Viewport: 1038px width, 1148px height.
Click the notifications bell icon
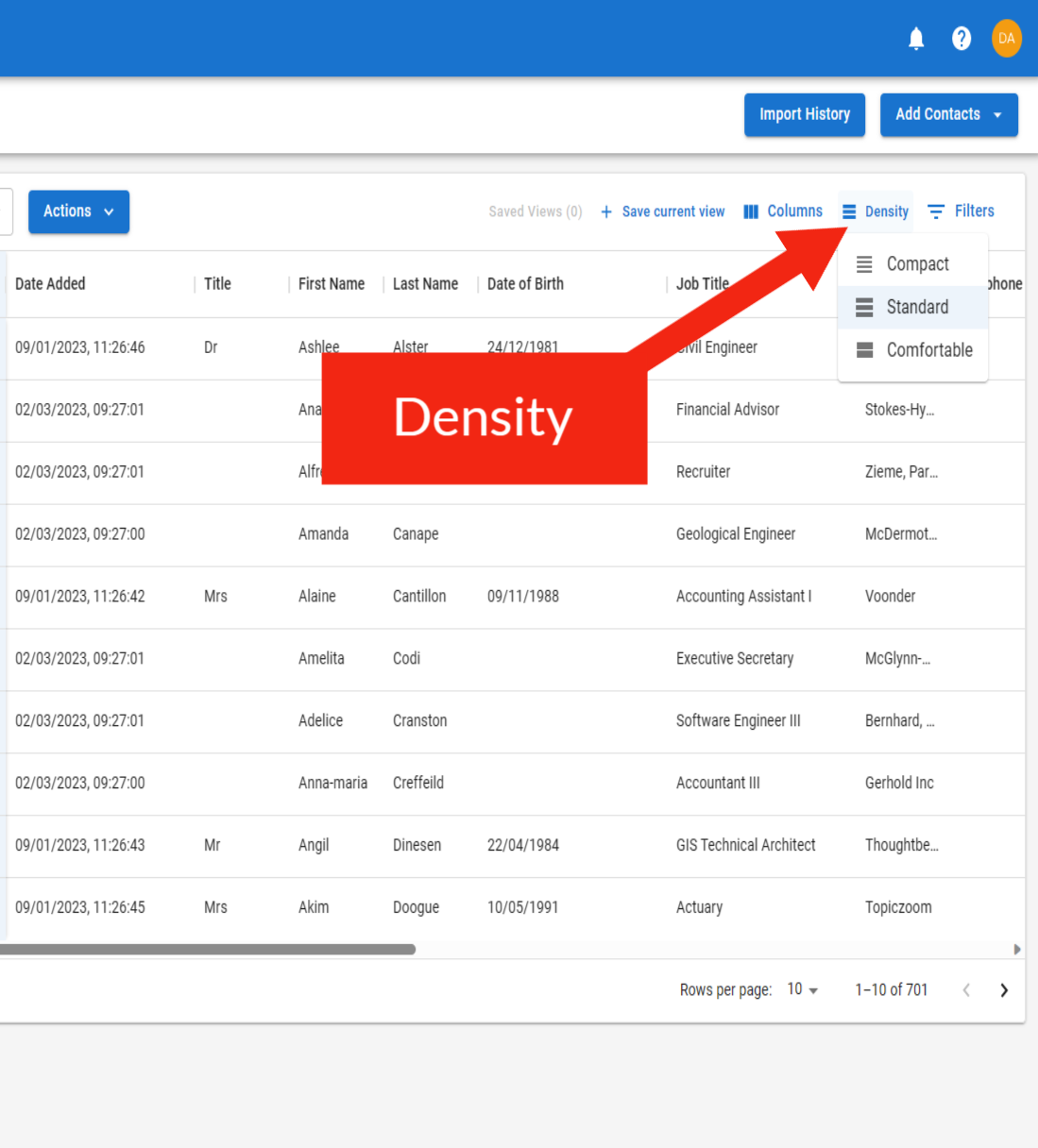(x=915, y=39)
